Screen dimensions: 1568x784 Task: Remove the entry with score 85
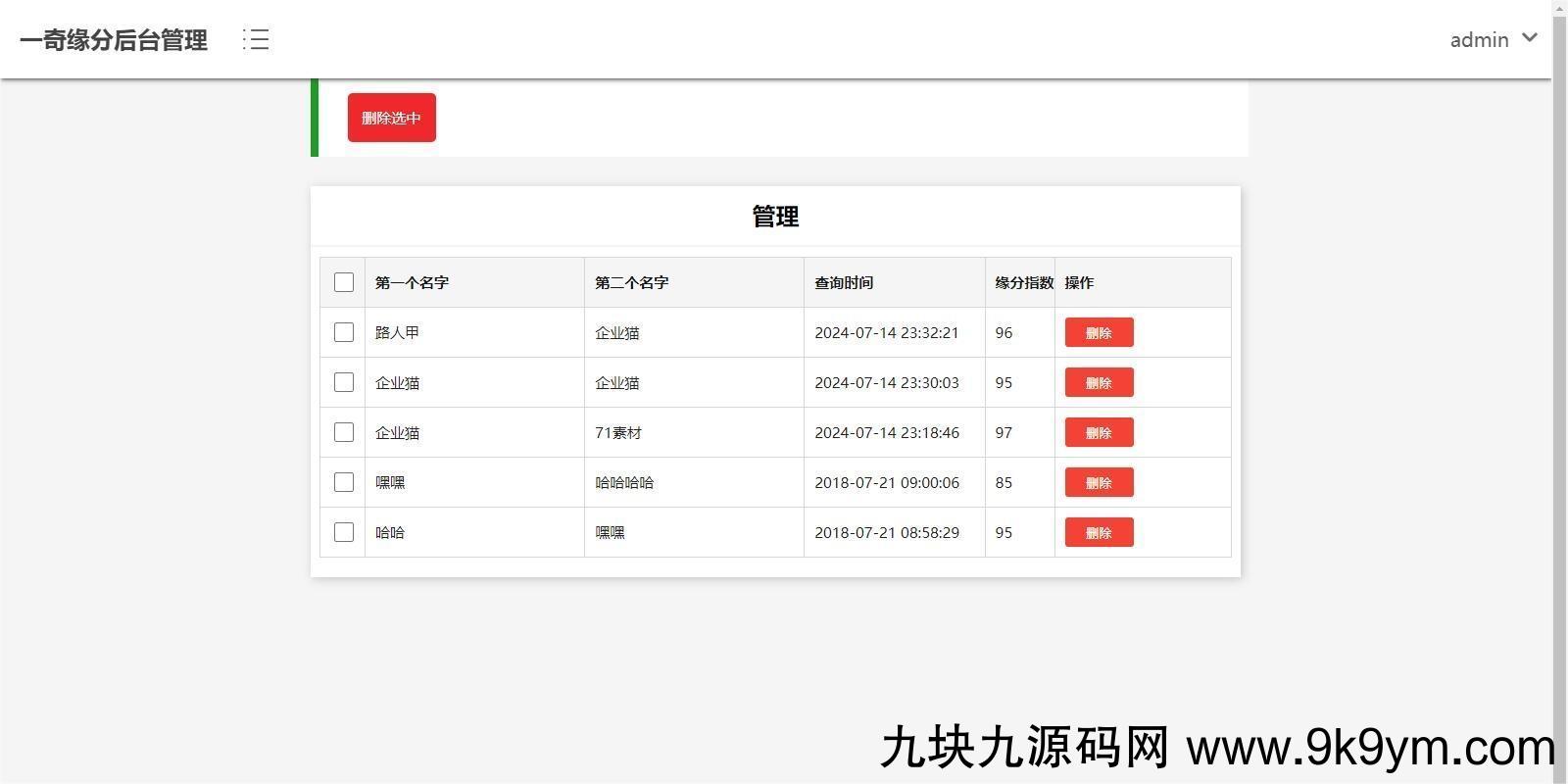coord(1099,482)
